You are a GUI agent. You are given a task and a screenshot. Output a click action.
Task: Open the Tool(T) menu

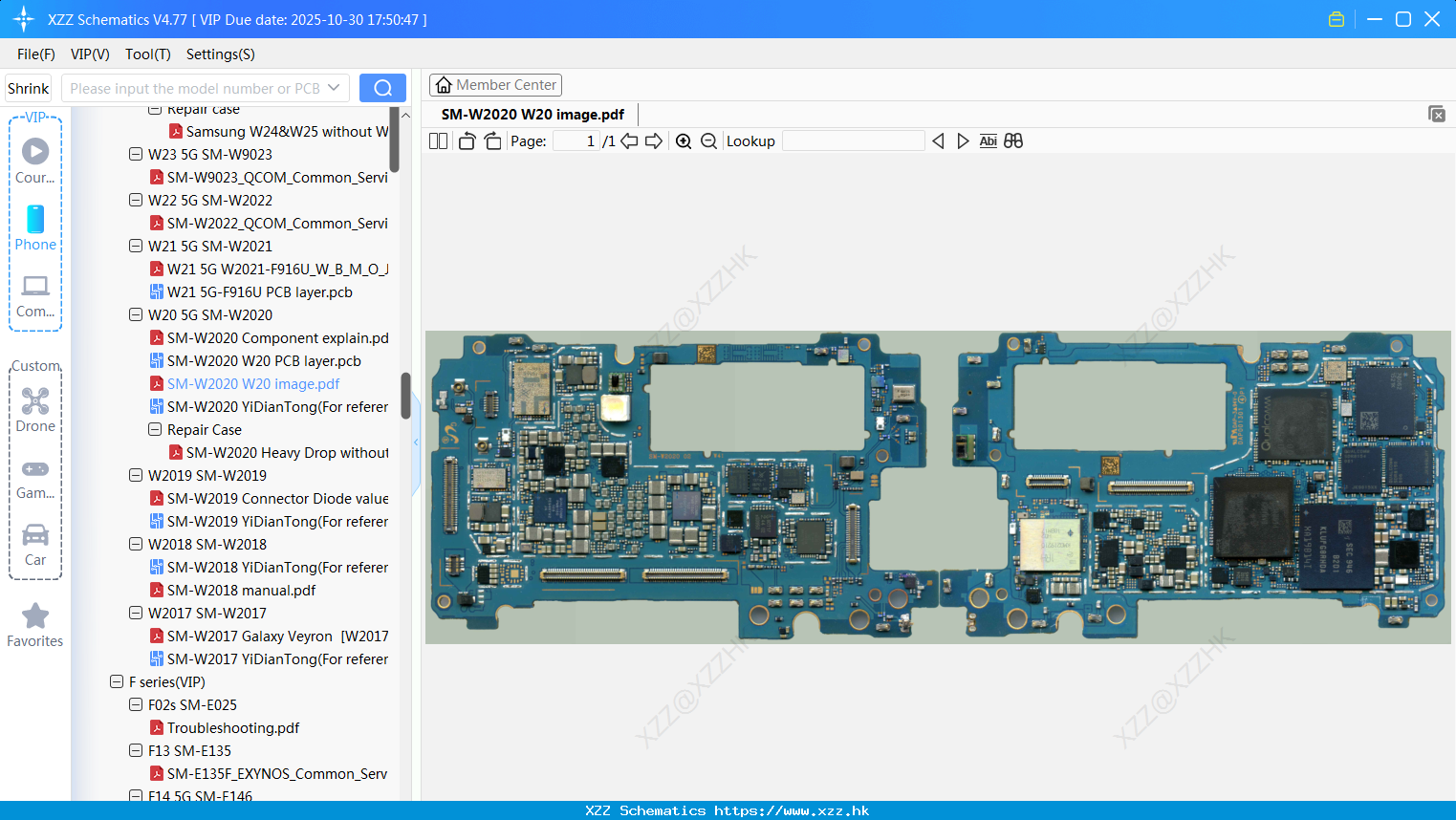(x=147, y=54)
